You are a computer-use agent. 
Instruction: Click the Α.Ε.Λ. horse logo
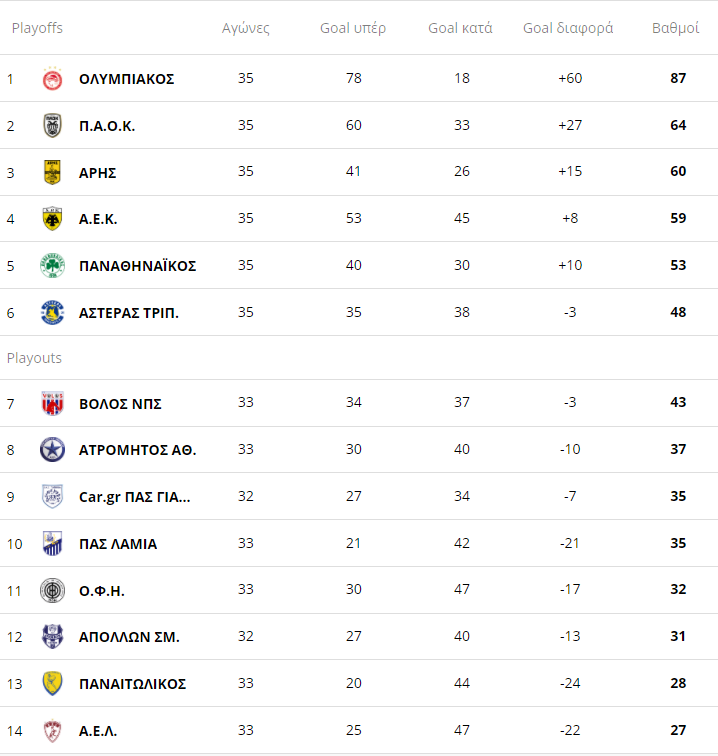(x=52, y=731)
